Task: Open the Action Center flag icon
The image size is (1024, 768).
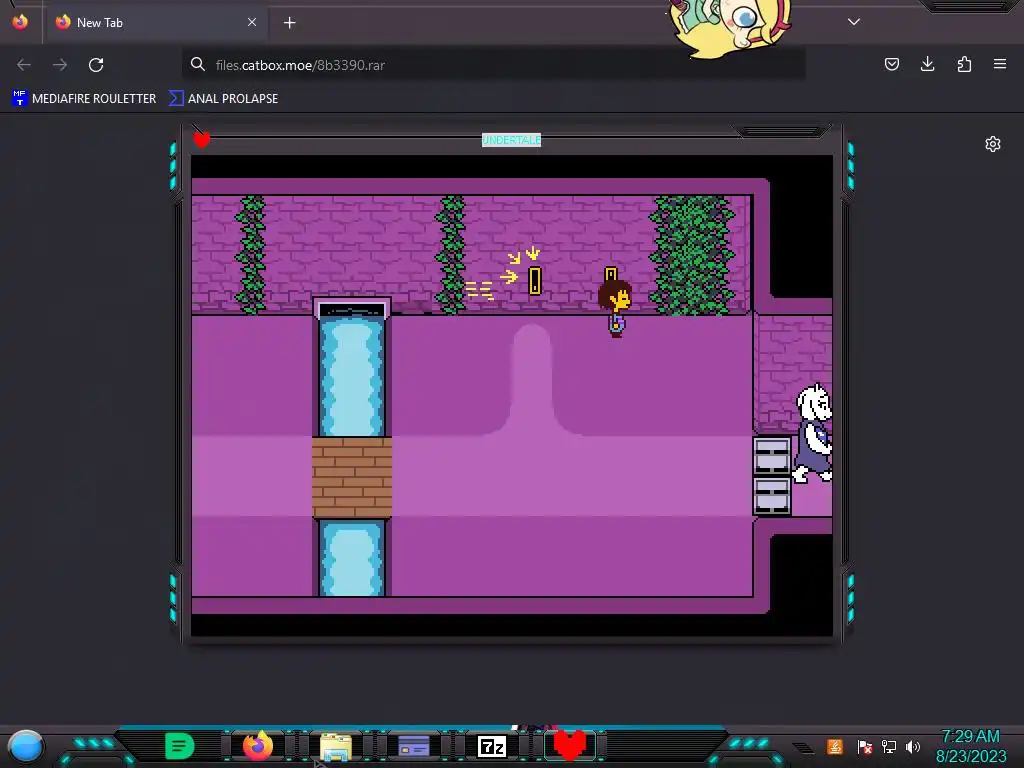Action: click(x=864, y=746)
